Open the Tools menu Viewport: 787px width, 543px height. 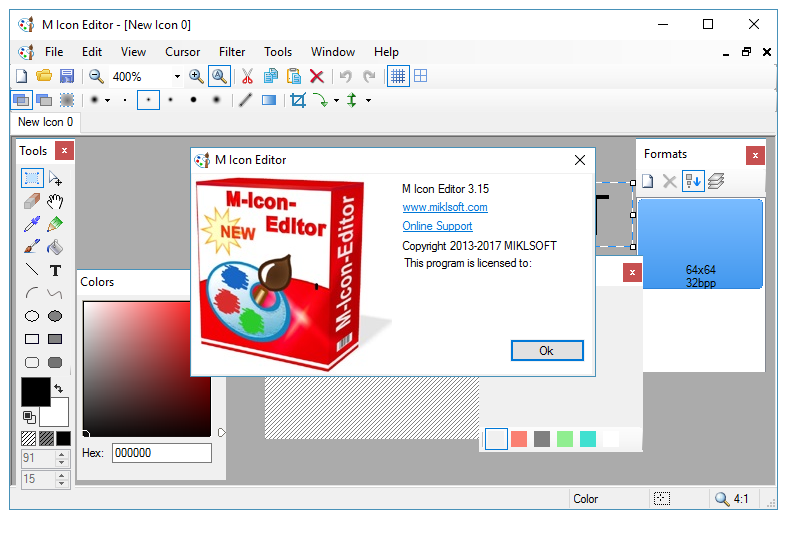click(x=278, y=52)
